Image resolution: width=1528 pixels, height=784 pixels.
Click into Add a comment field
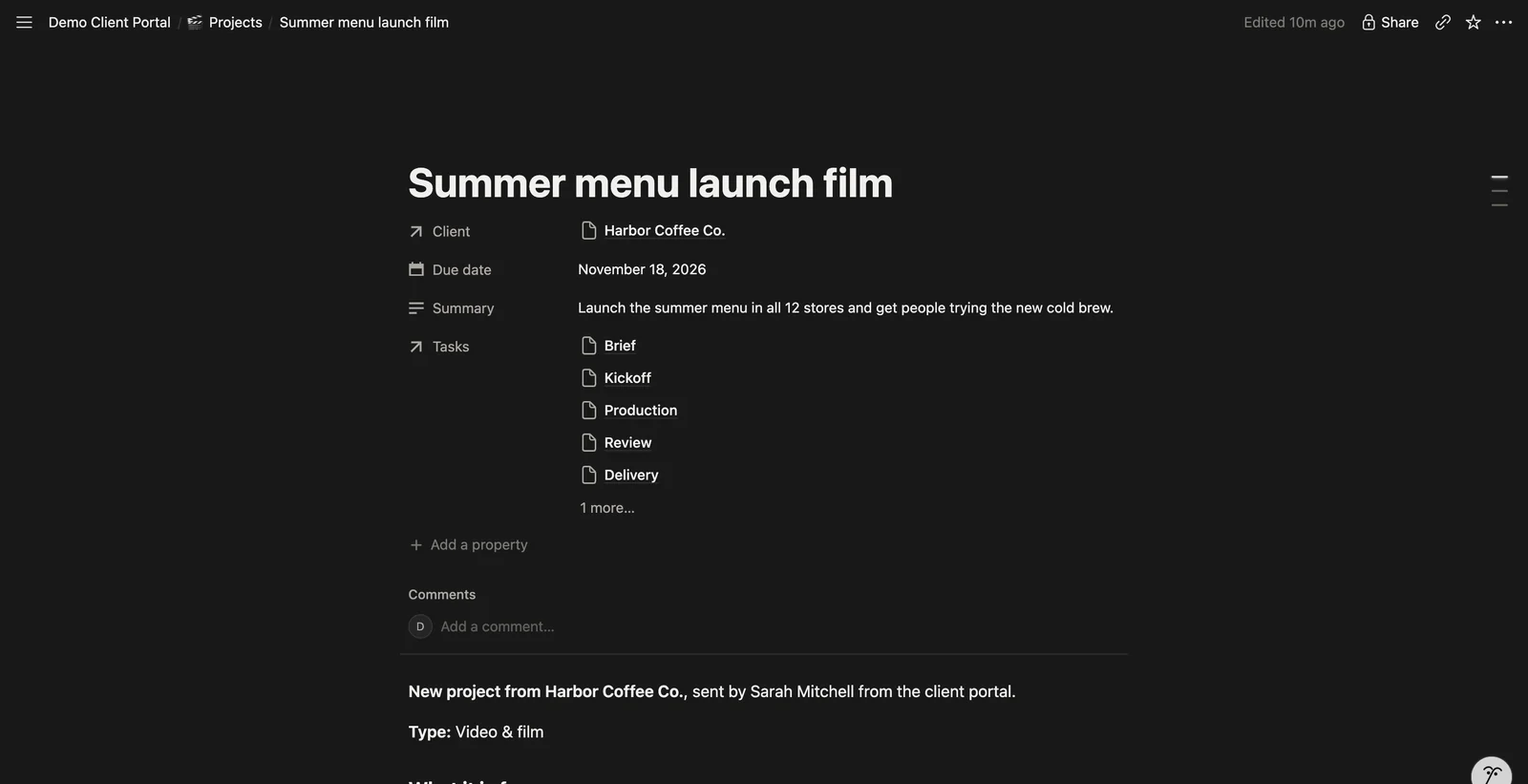497,626
